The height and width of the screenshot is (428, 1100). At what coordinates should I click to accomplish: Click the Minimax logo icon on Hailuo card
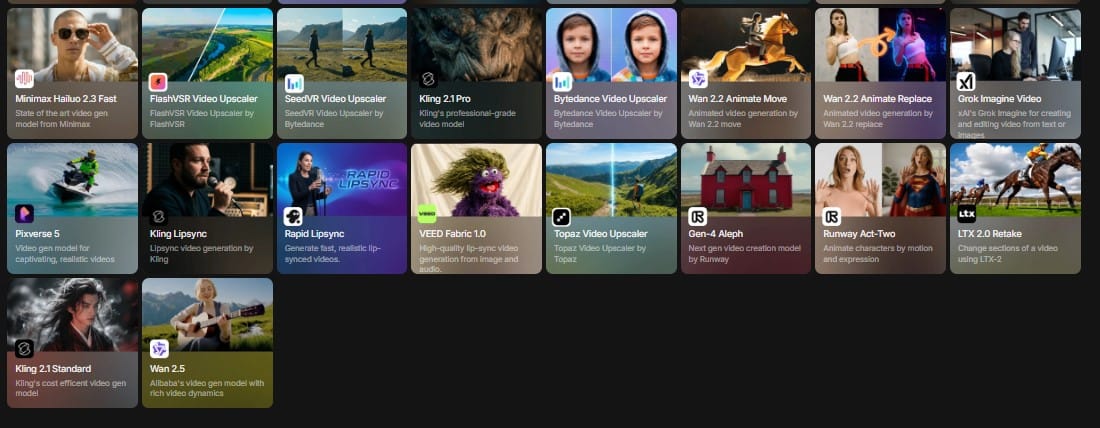tap(24, 79)
